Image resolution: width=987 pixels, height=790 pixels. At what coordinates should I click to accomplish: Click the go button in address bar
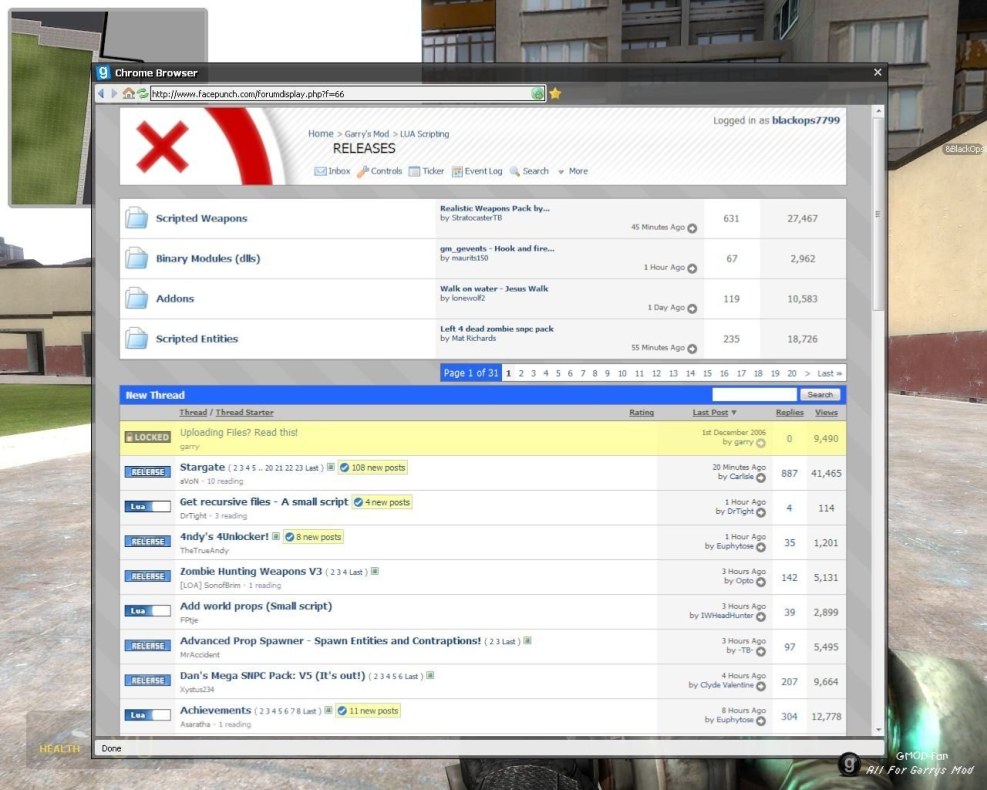click(x=538, y=93)
